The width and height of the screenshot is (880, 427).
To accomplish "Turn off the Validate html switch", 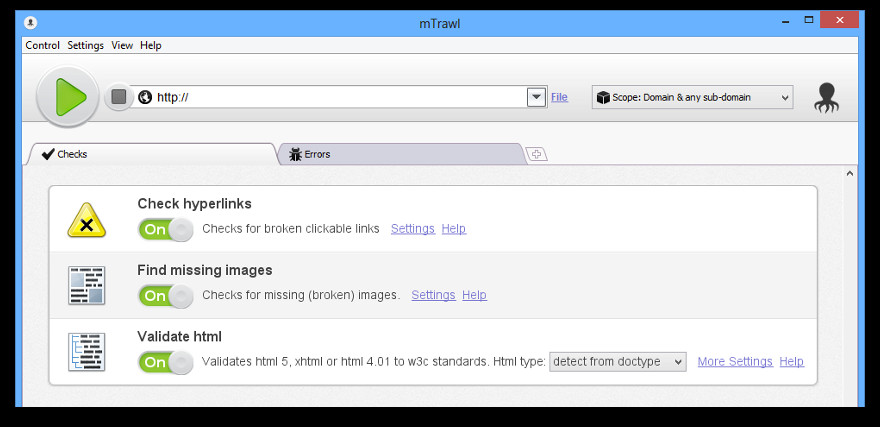I will (166, 362).
